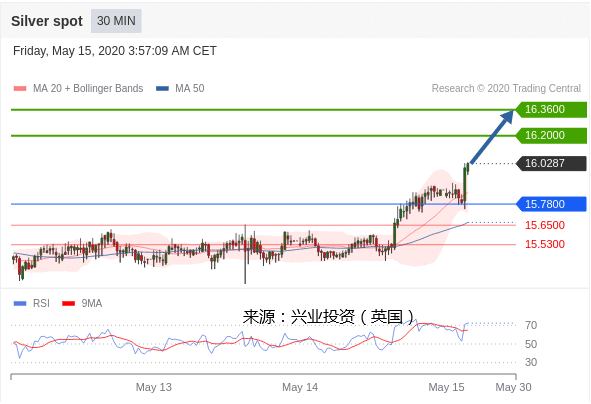Click the 30 MIN timeframe button
This screenshot has height=404, width=591.
click(116, 21)
